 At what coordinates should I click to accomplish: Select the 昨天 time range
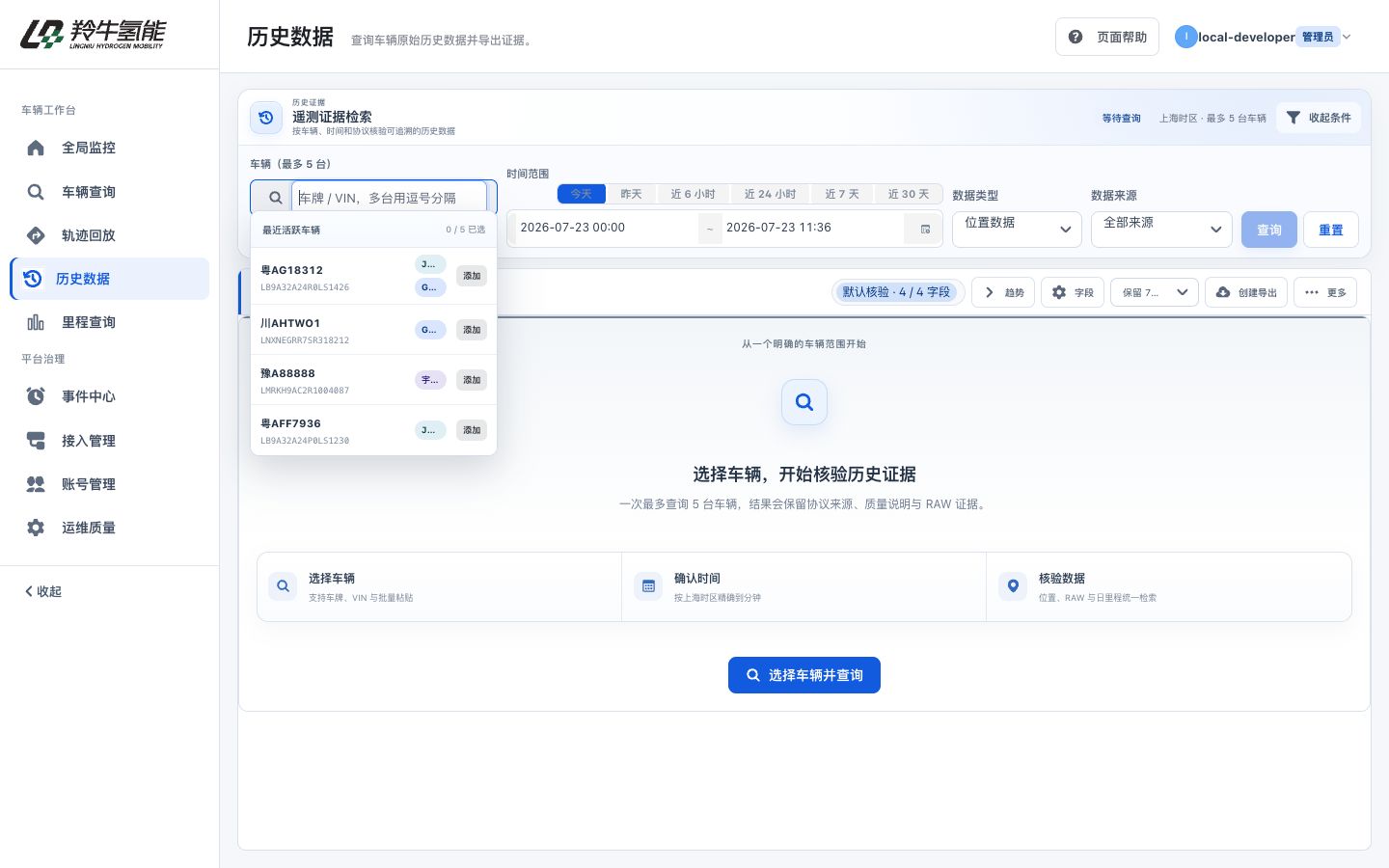coord(631,194)
